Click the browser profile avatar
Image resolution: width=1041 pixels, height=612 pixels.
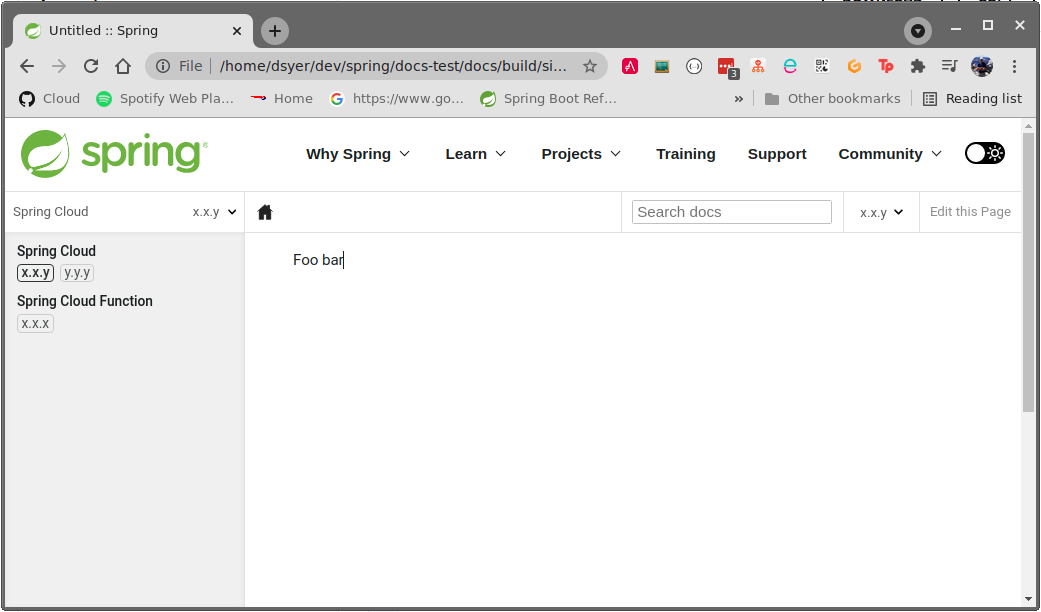click(x=982, y=66)
